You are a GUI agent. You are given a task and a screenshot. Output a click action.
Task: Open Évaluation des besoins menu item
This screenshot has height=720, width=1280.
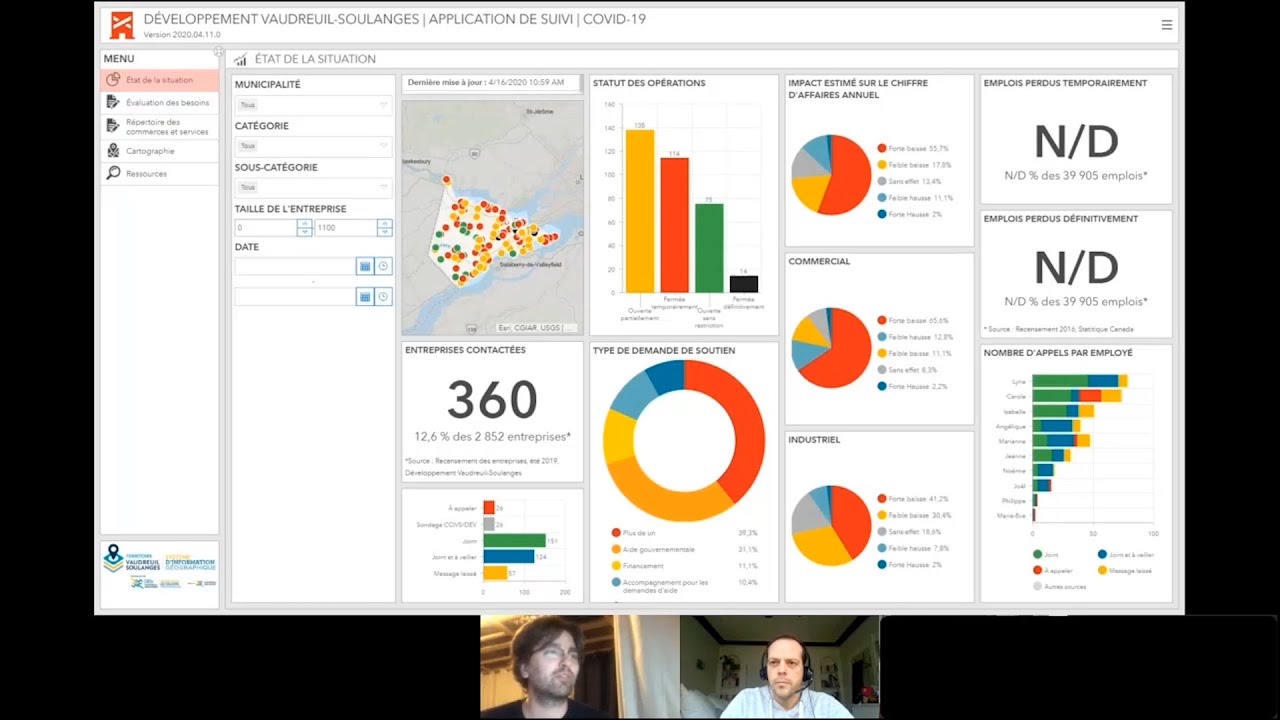[160, 102]
